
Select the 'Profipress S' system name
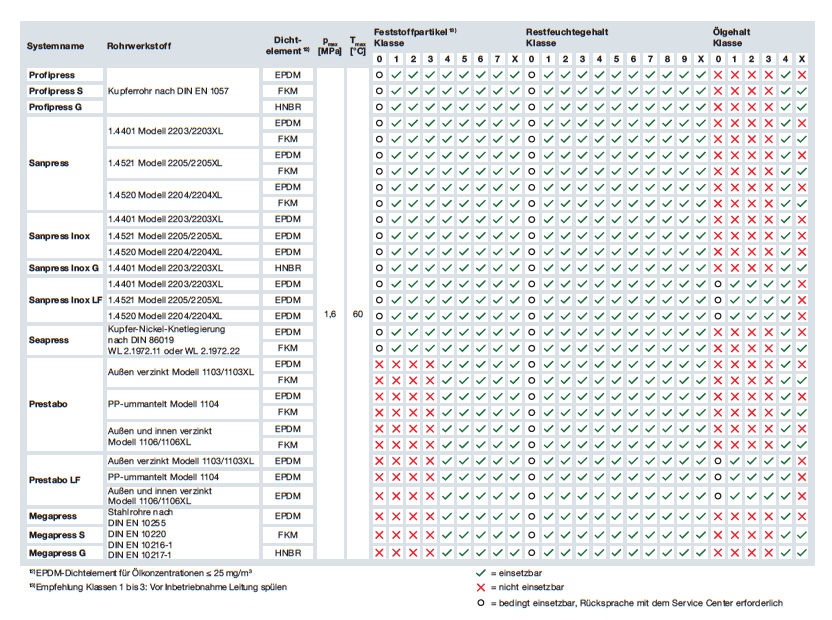(56, 91)
